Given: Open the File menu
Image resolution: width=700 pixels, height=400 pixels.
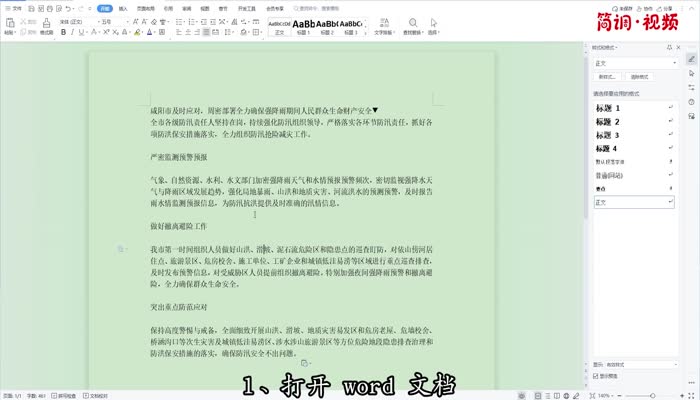Looking at the screenshot, I should [x=13, y=8].
